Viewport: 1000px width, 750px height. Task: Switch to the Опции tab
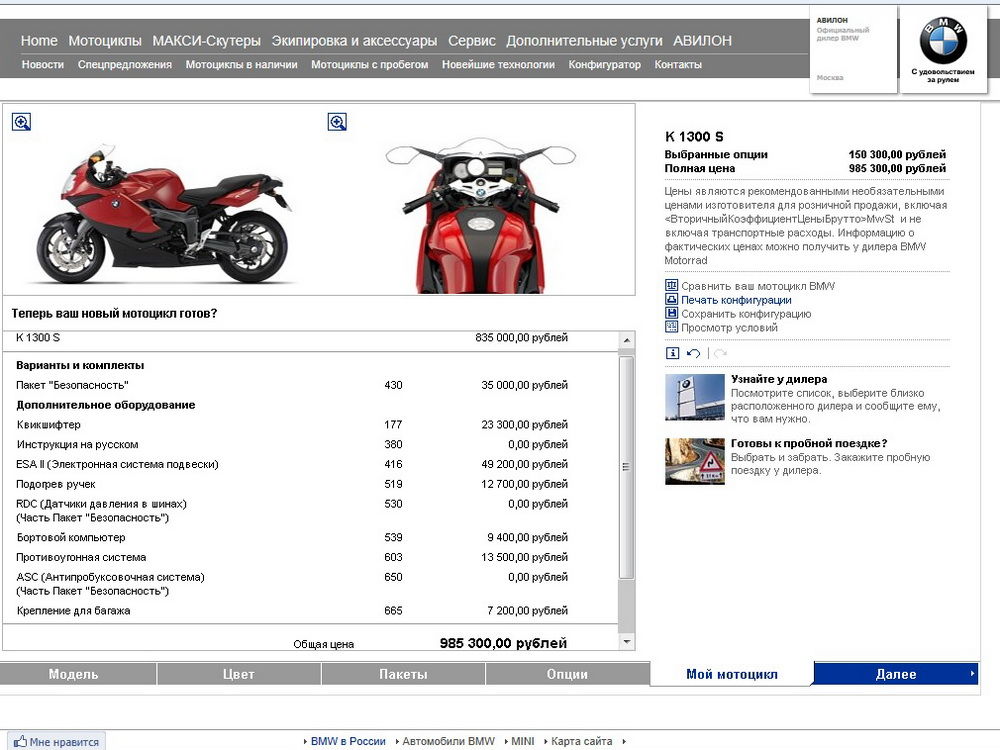568,674
